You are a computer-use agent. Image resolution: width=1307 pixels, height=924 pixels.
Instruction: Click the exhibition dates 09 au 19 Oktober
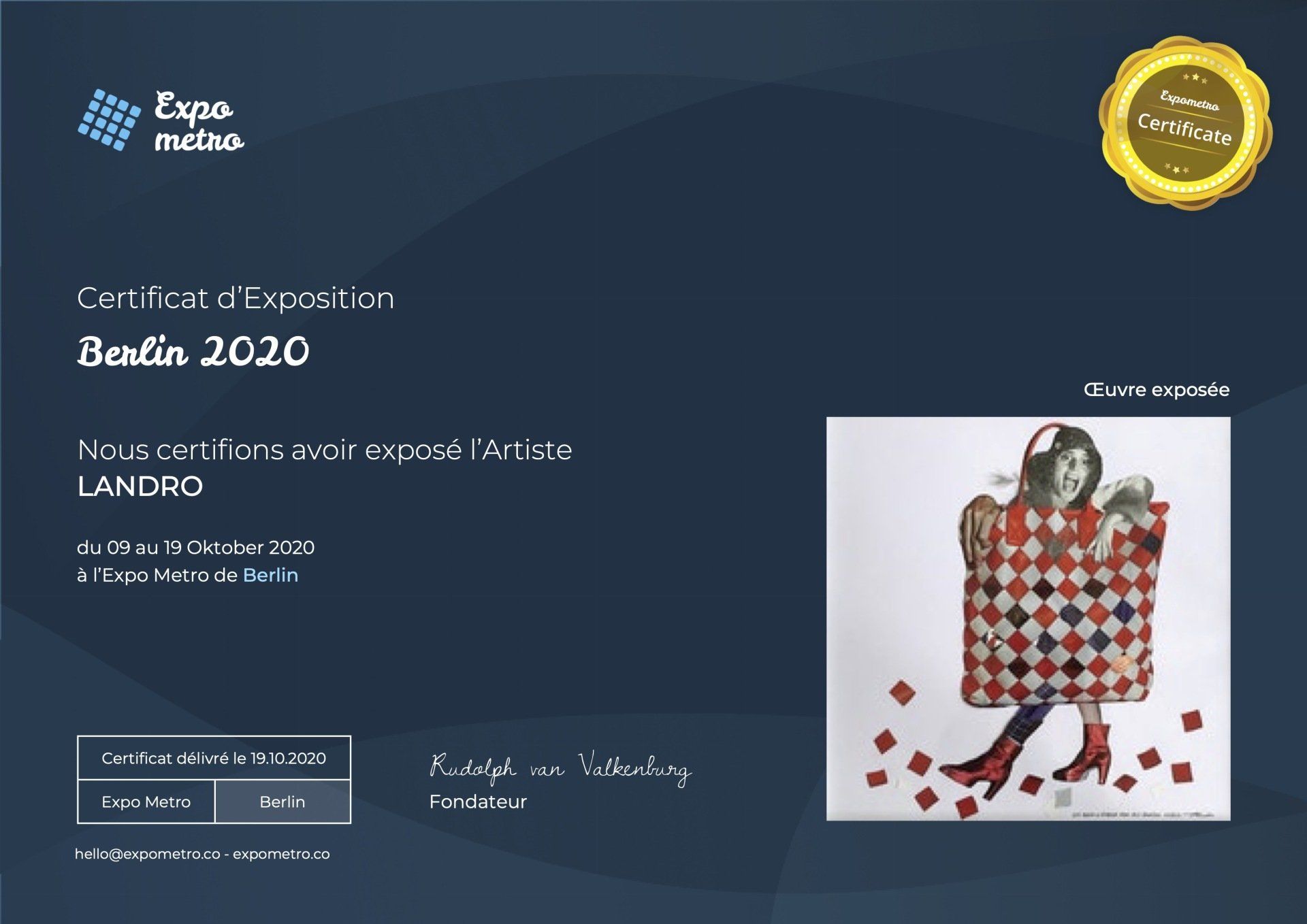tap(196, 548)
